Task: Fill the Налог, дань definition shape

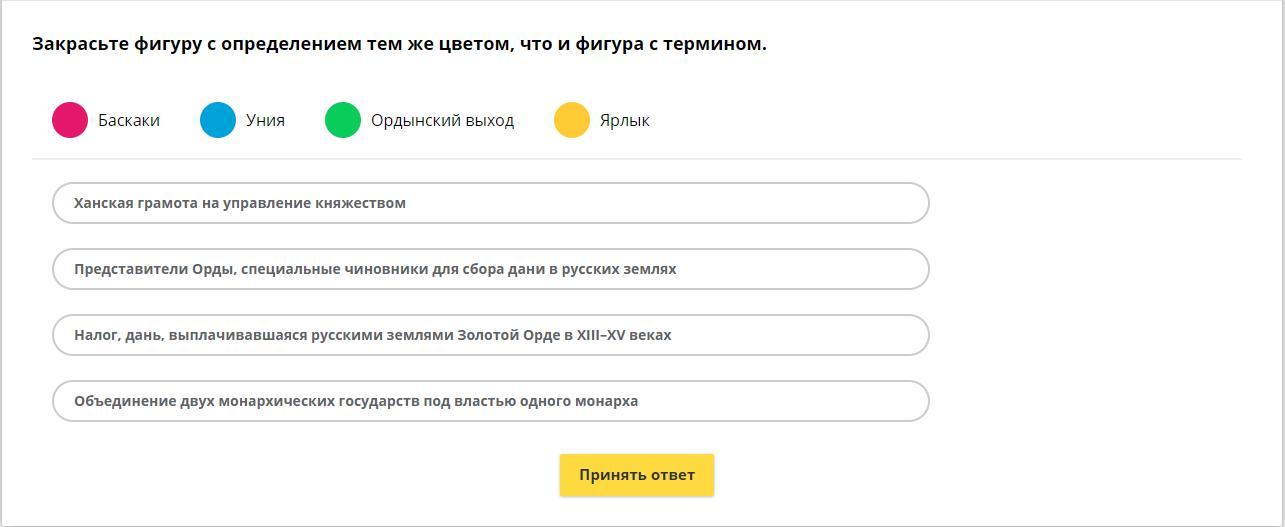Action: 491,335
